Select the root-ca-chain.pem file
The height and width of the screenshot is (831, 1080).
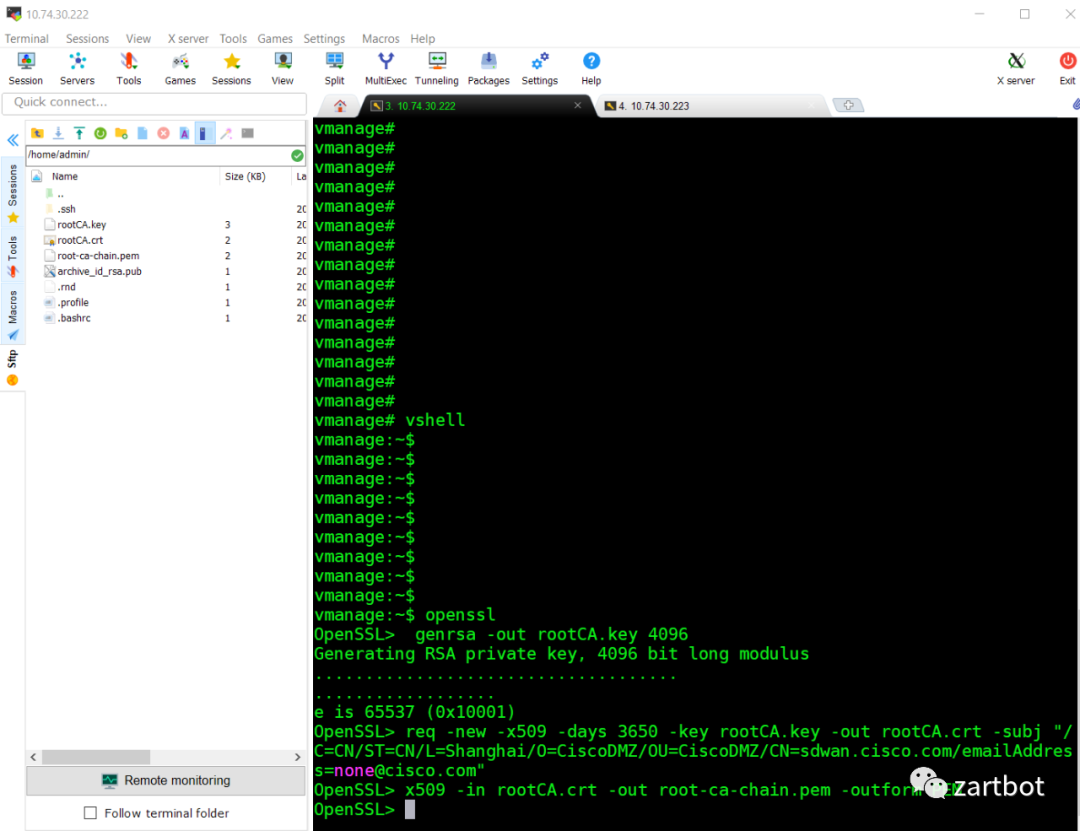click(98, 256)
